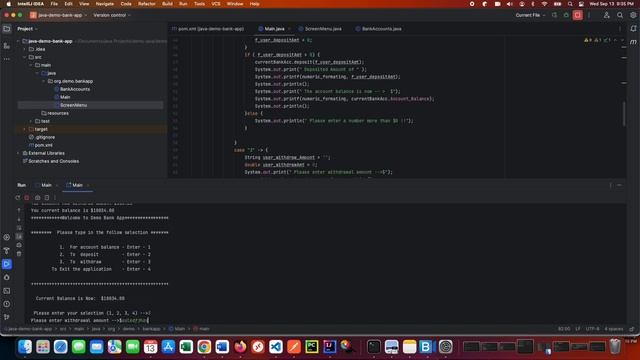Stop process in the Run panel toolbar

point(27,198)
